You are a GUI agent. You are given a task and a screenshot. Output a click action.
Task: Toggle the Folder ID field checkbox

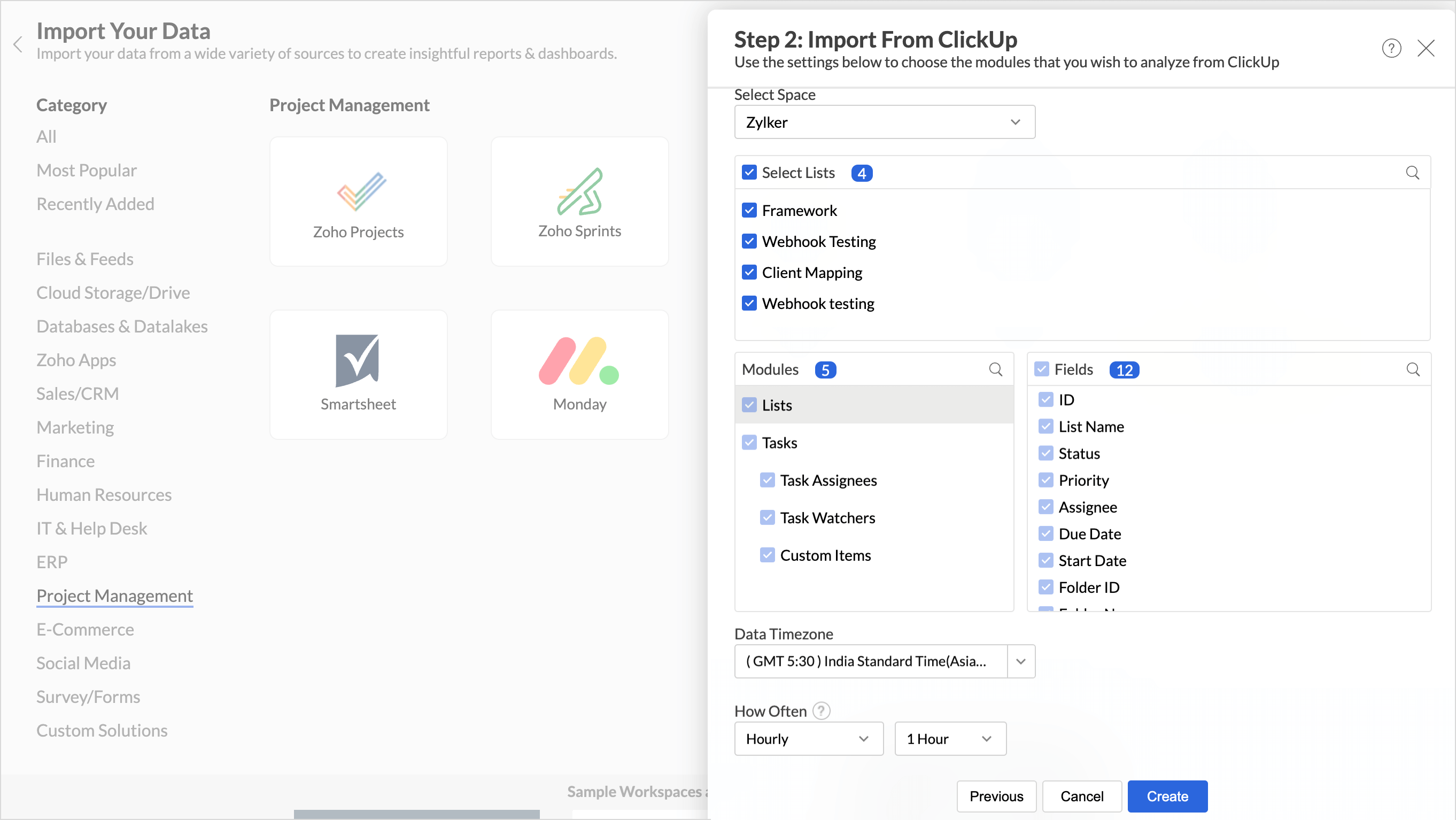point(1045,587)
